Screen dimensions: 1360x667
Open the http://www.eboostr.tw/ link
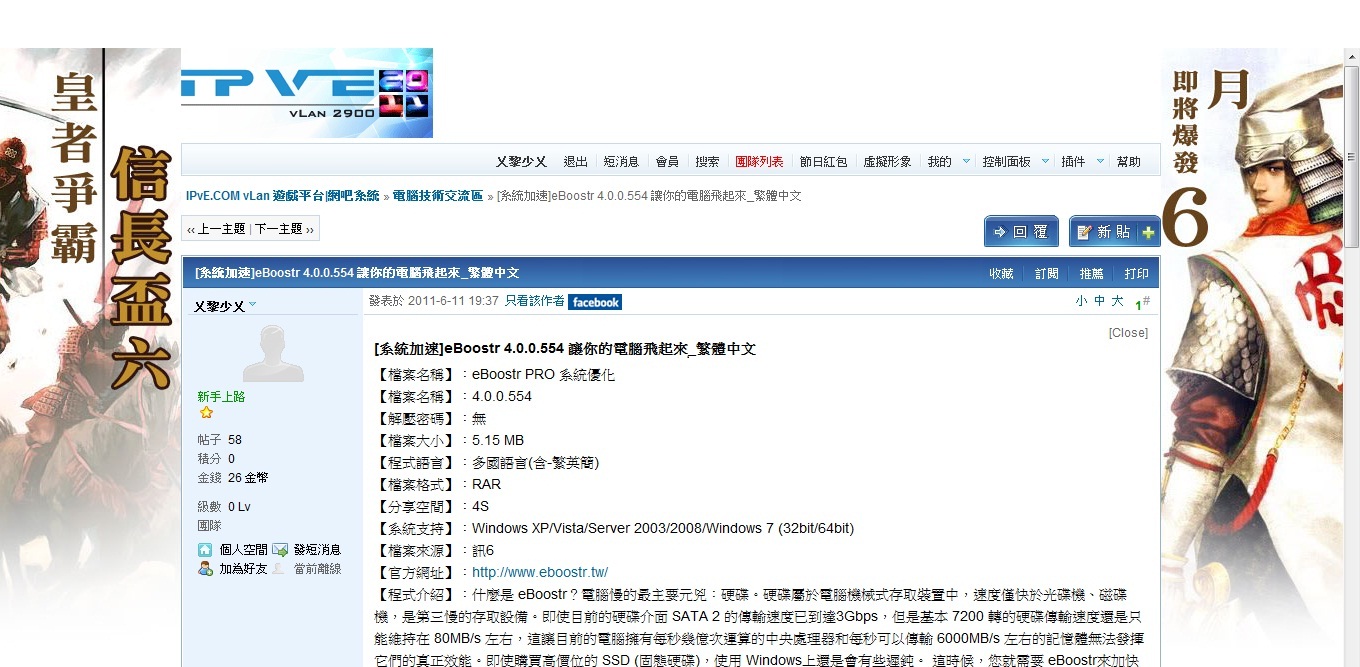pyautogui.click(x=540, y=573)
